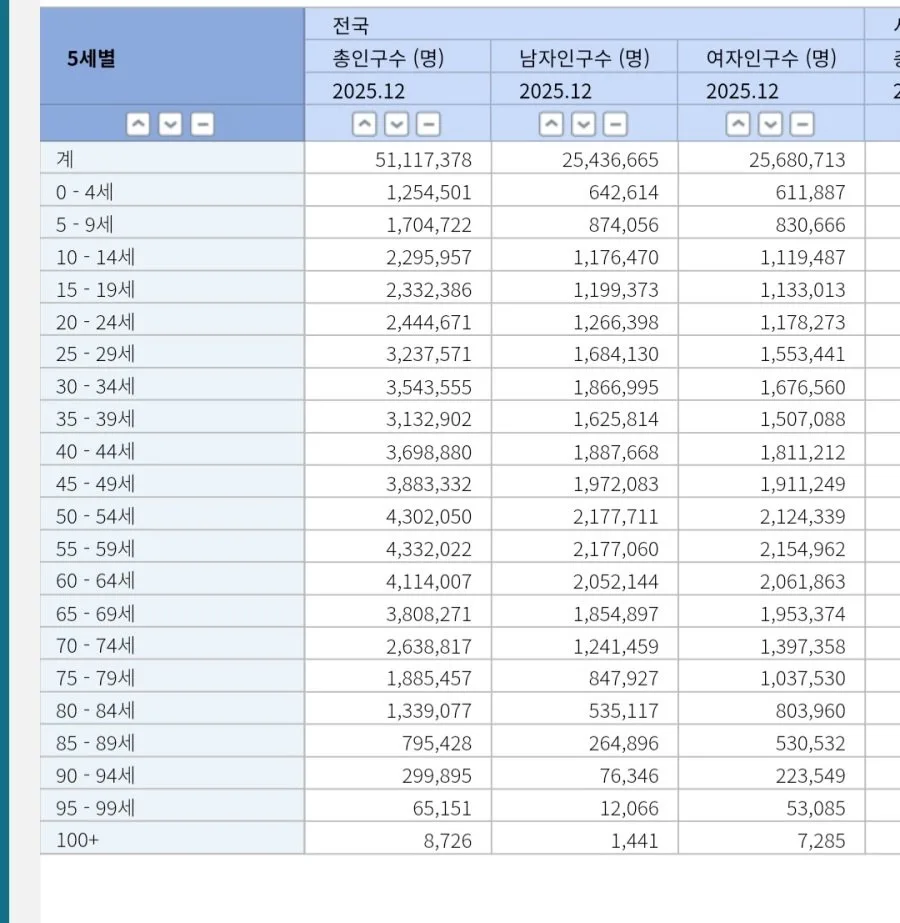Select the 5세별 column header
This screenshot has height=923, width=900.
(172, 57)
